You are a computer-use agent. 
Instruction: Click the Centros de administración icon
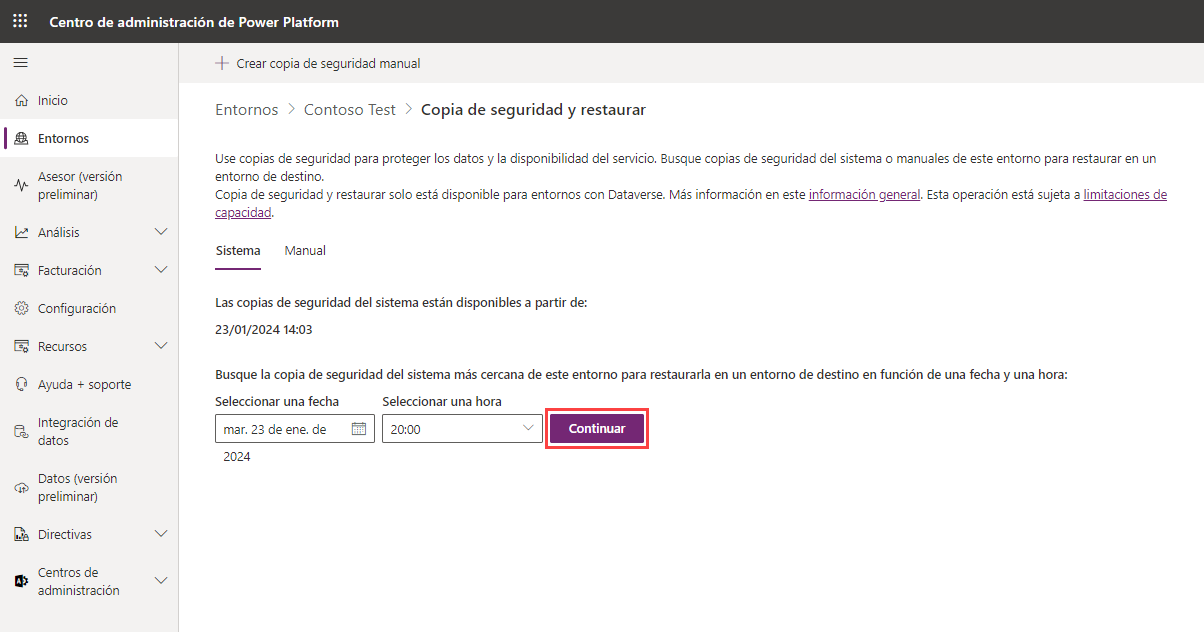coord(22,582)
